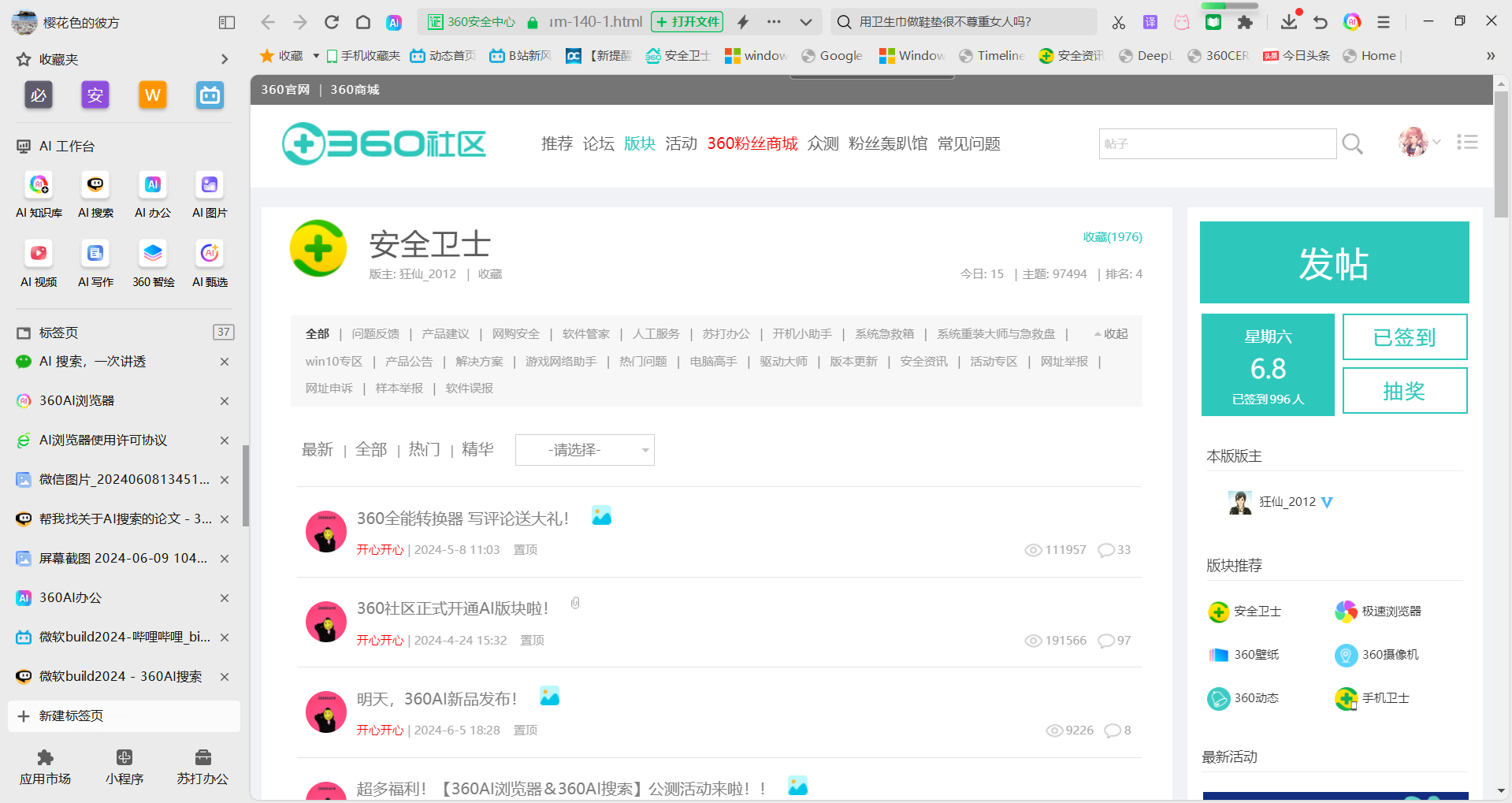Open the 收藏 bookmarks dropdown arrow

pos(316,56)
